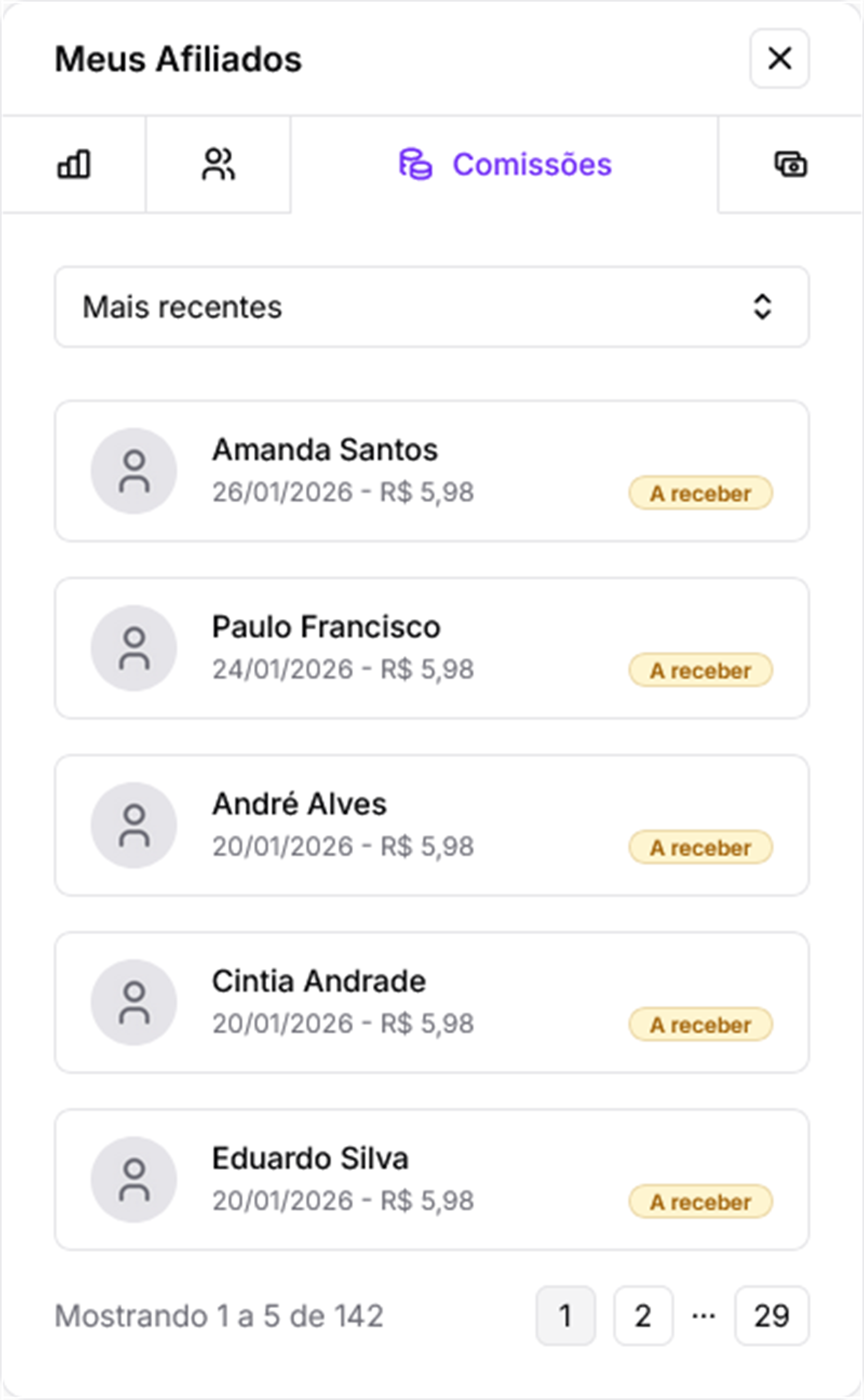864x1400 pixels.
Task: Go to page 2 of commissions
Action: 643,1316
